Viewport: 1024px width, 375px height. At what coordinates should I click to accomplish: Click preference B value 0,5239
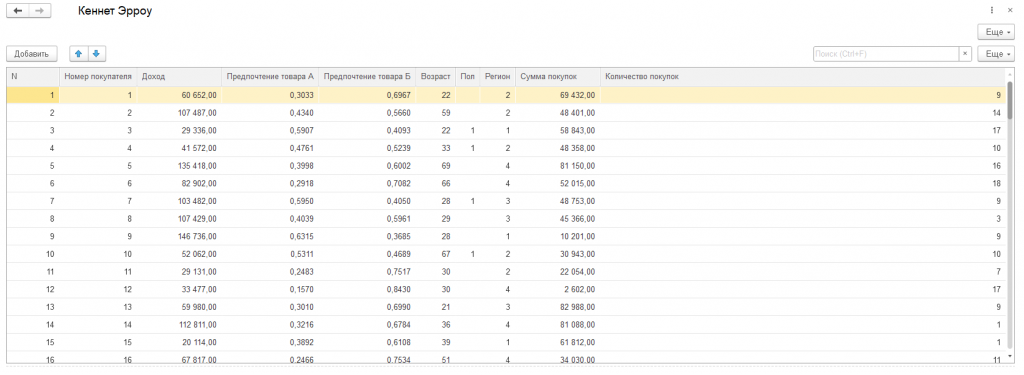[398, 148]
